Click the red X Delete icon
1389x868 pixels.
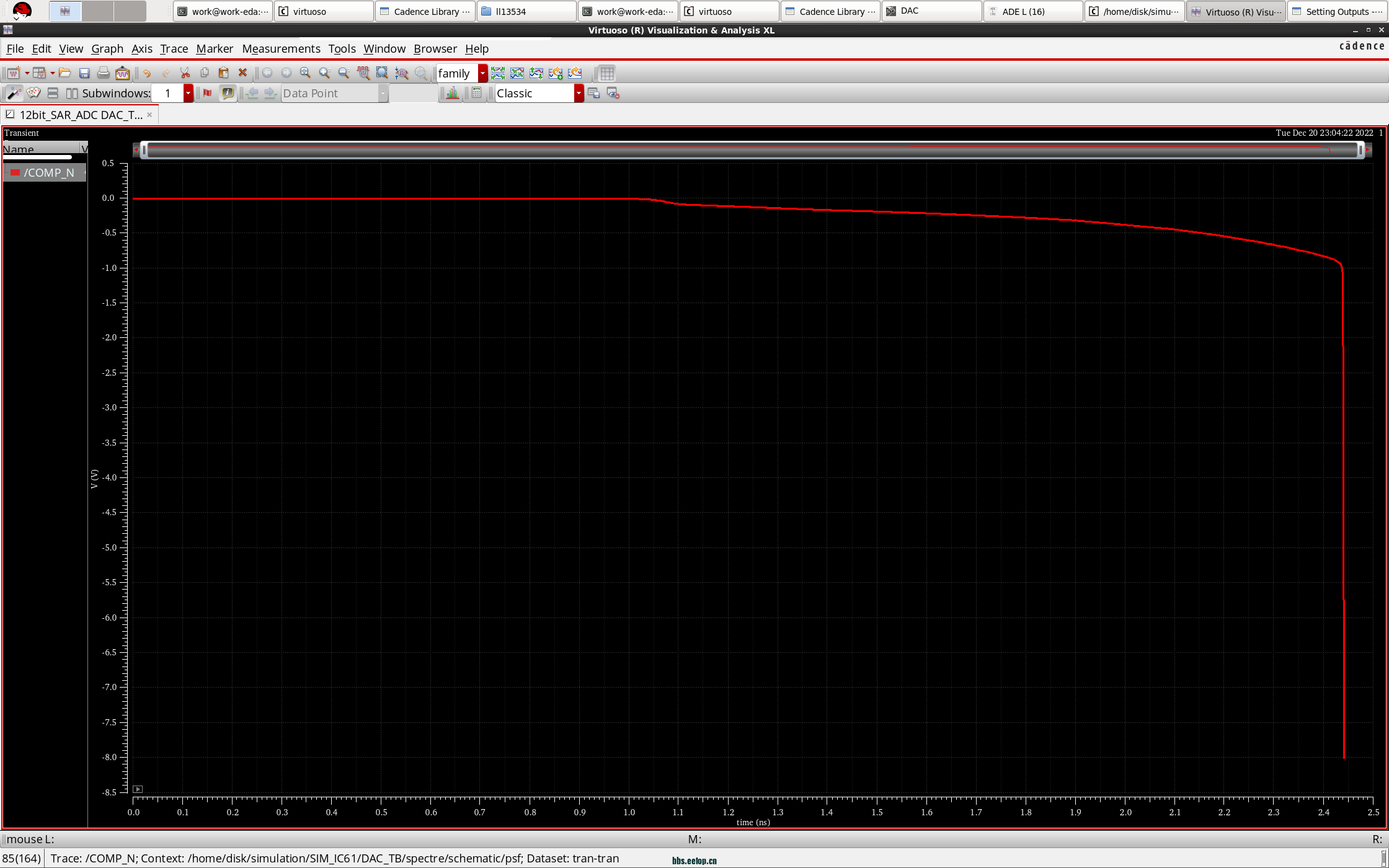pos(243,73)
